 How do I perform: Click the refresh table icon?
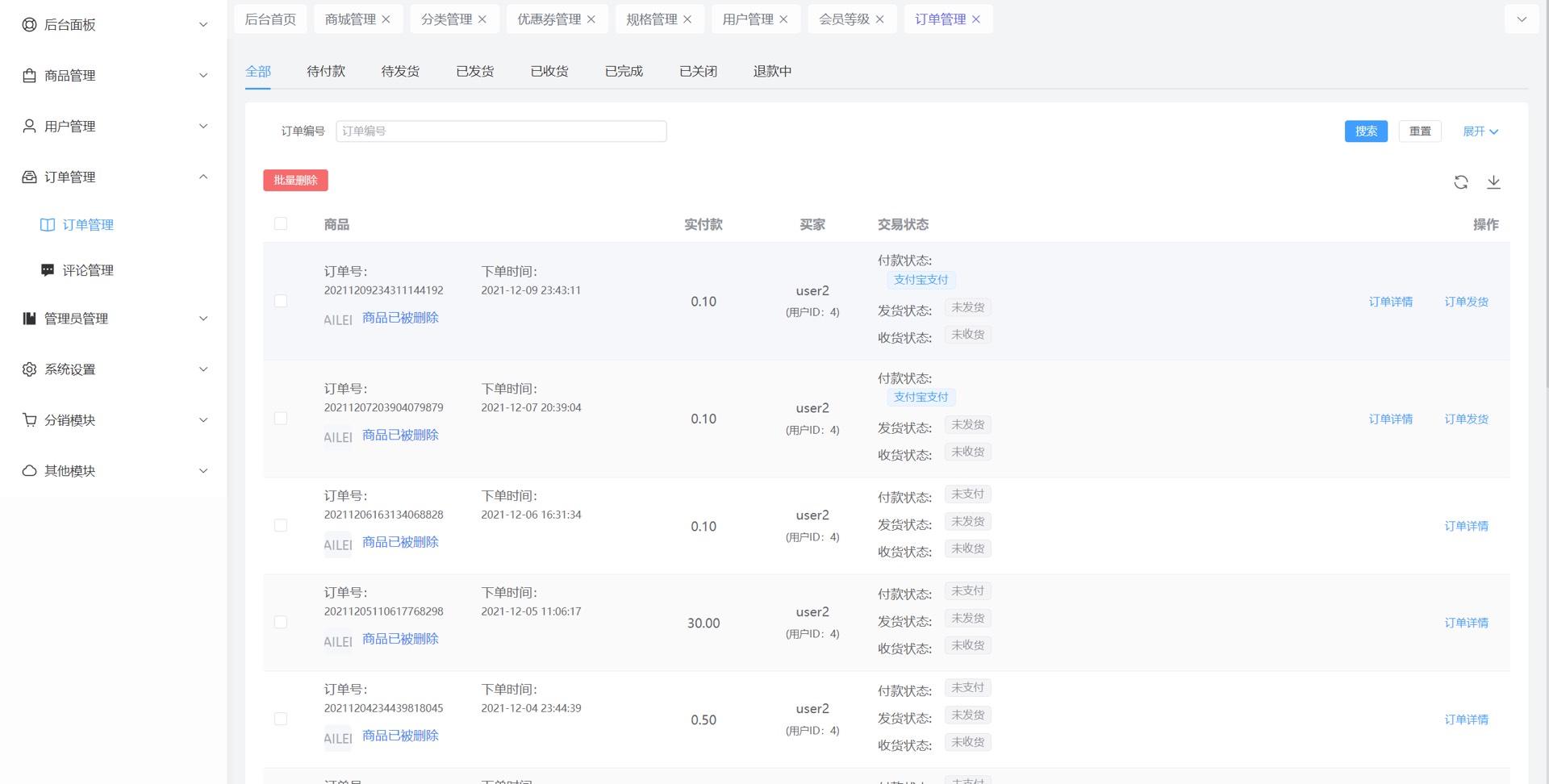[x=1460, y=182]
